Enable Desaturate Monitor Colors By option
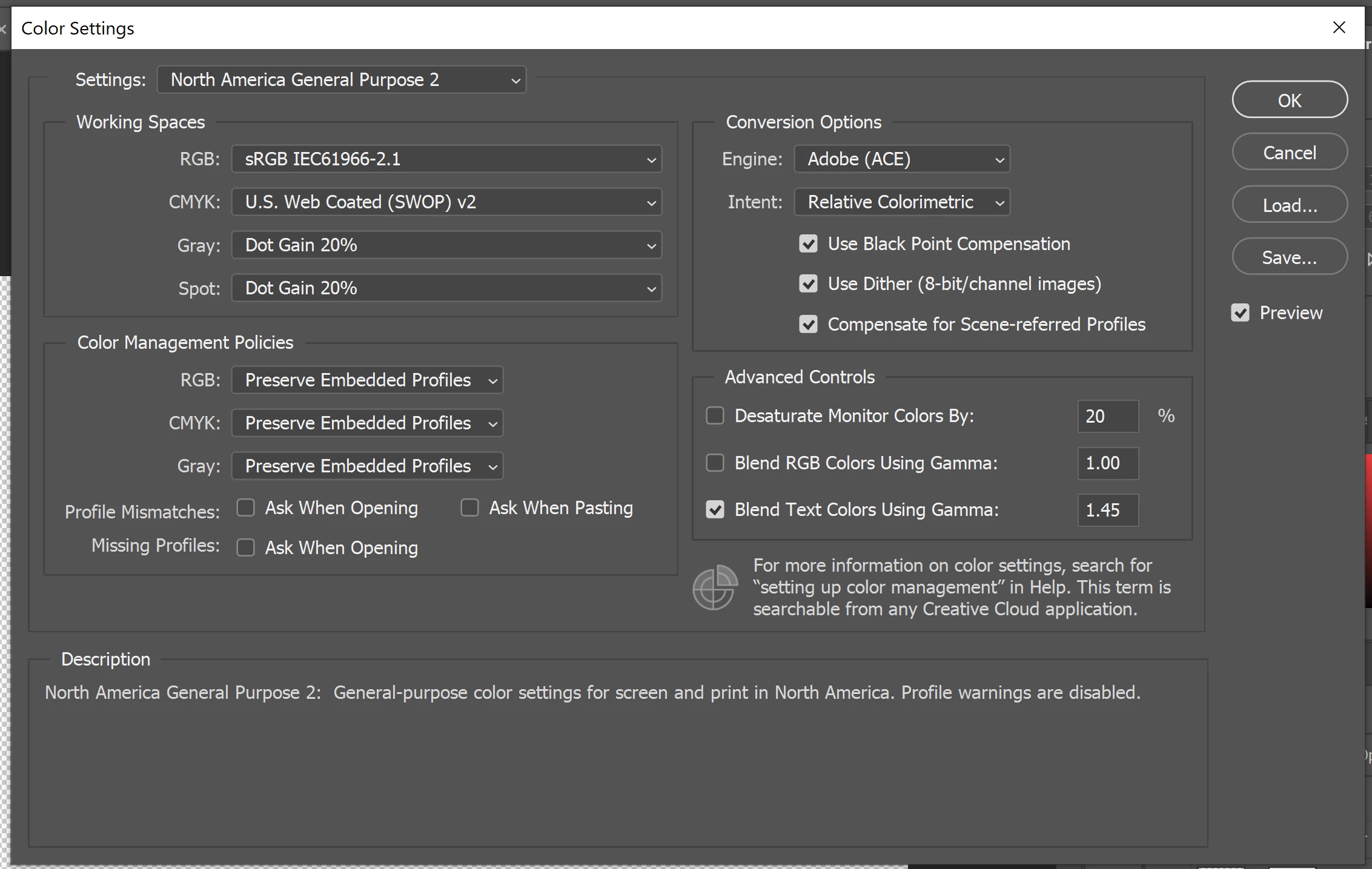The width and height of the screenshot is (1372, 869). coord(715,416)
